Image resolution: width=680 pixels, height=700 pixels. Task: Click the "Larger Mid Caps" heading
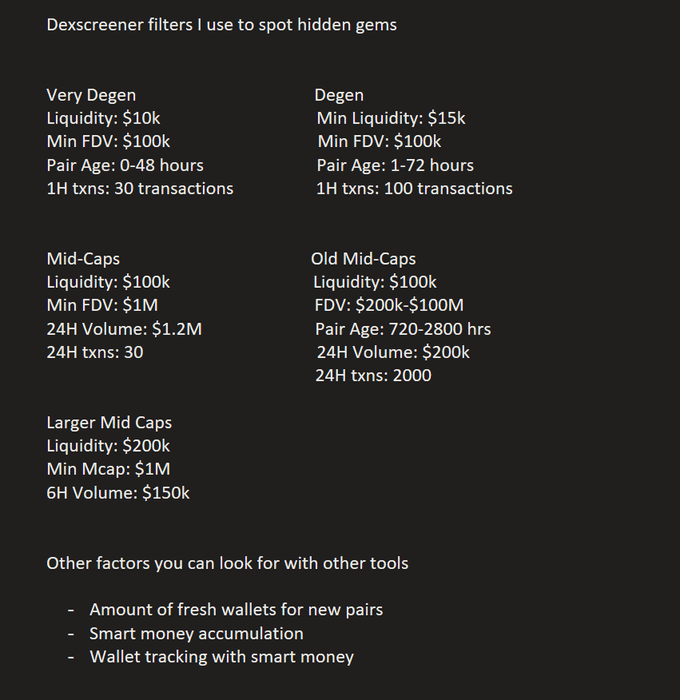(109, 422)
